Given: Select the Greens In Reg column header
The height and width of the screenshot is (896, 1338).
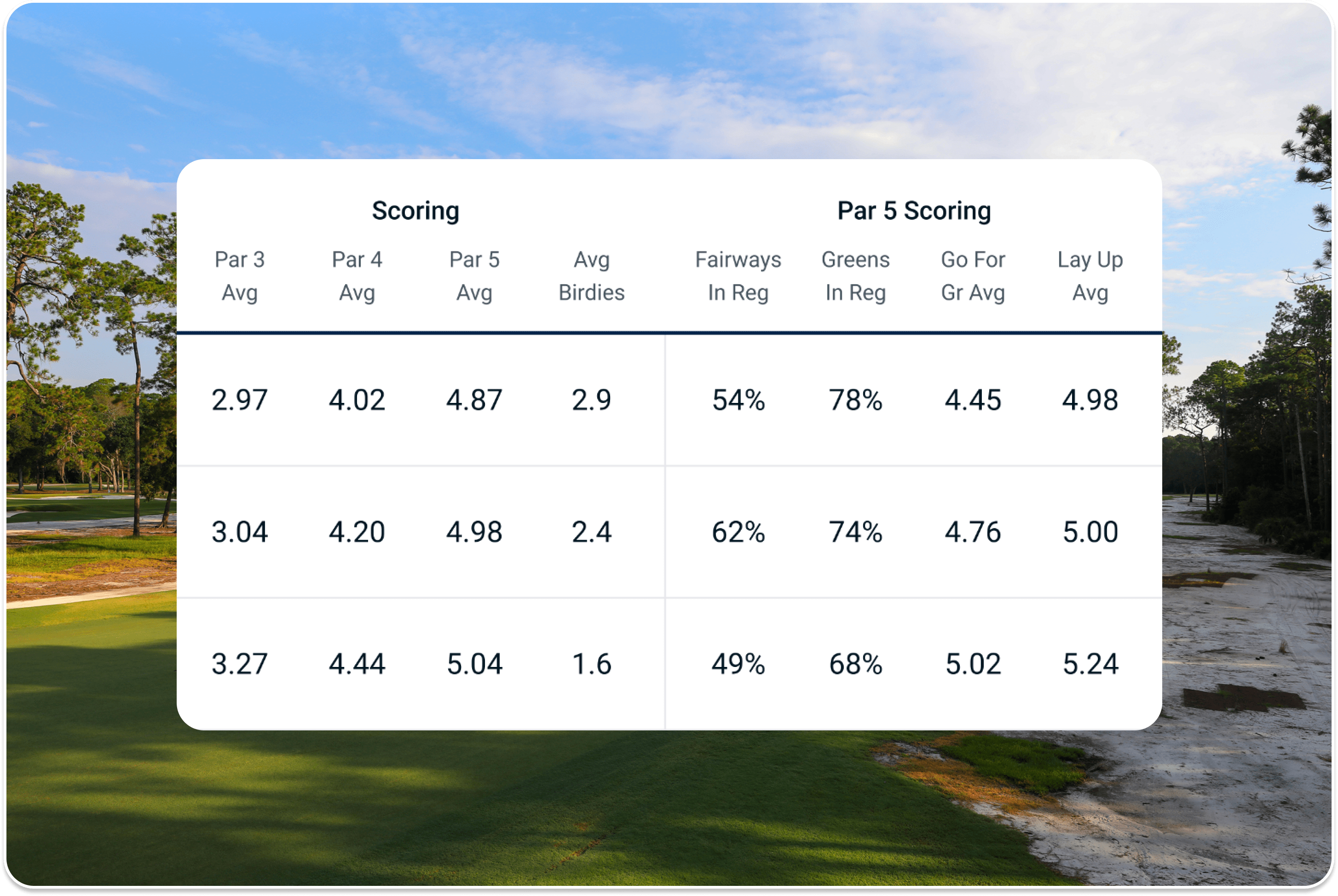Looking at the screenshot, I should click(x=856, y=276).
